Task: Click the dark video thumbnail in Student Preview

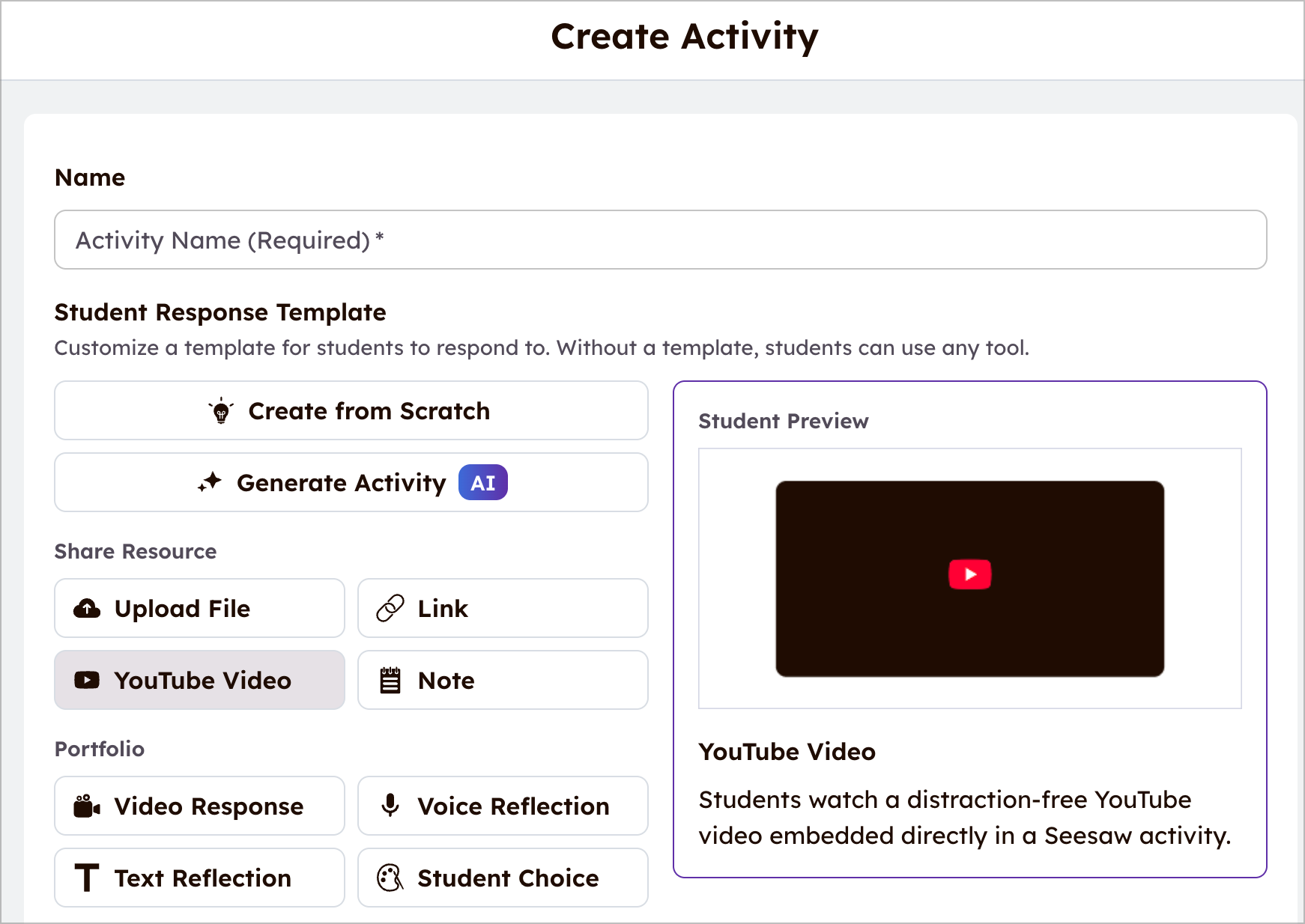Action: (x=969, y=578)
